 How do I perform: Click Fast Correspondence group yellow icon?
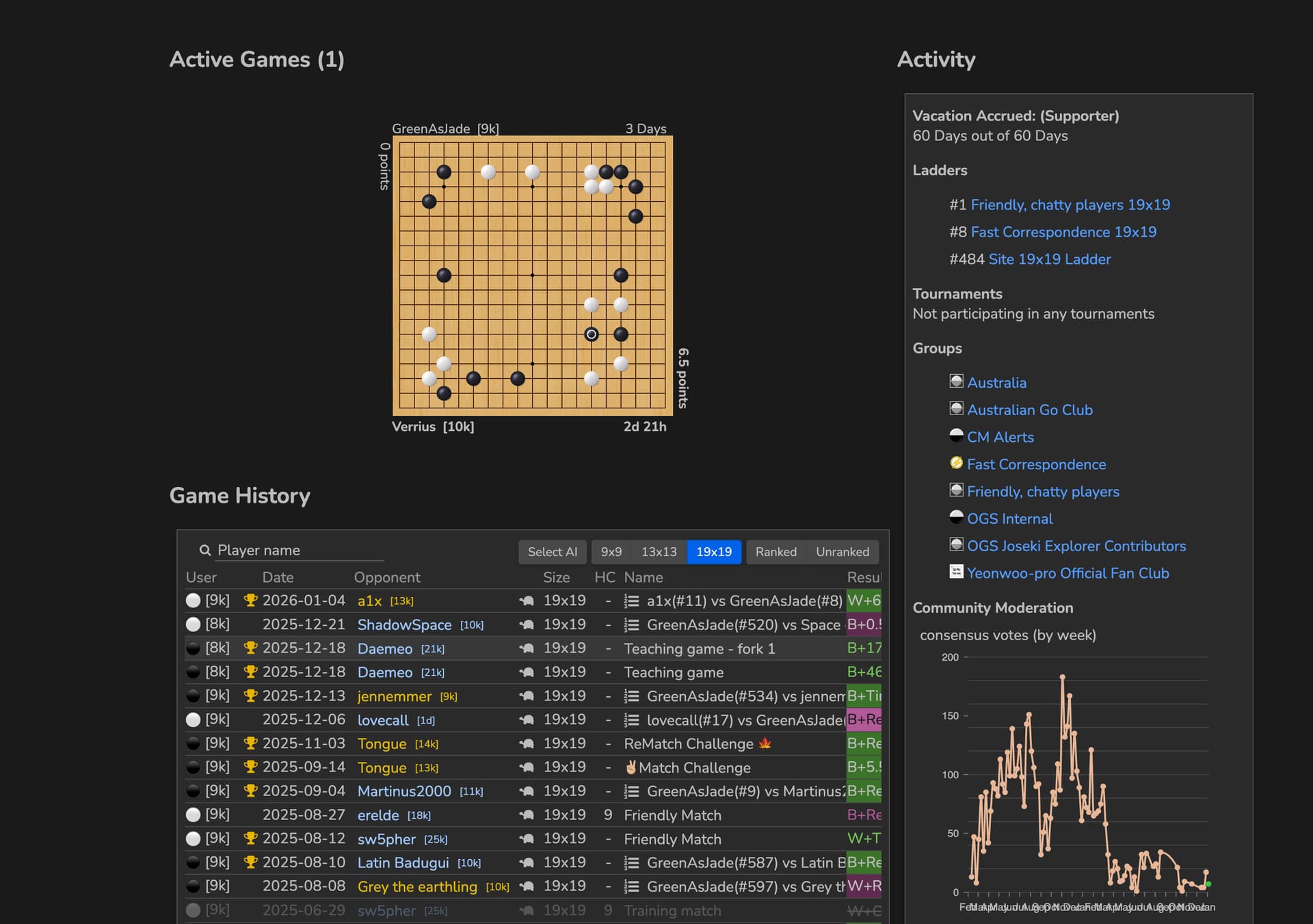coord(956,463)
